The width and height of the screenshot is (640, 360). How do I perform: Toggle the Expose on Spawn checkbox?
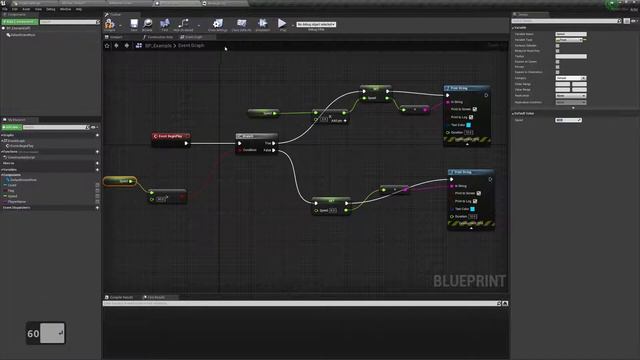558,62
